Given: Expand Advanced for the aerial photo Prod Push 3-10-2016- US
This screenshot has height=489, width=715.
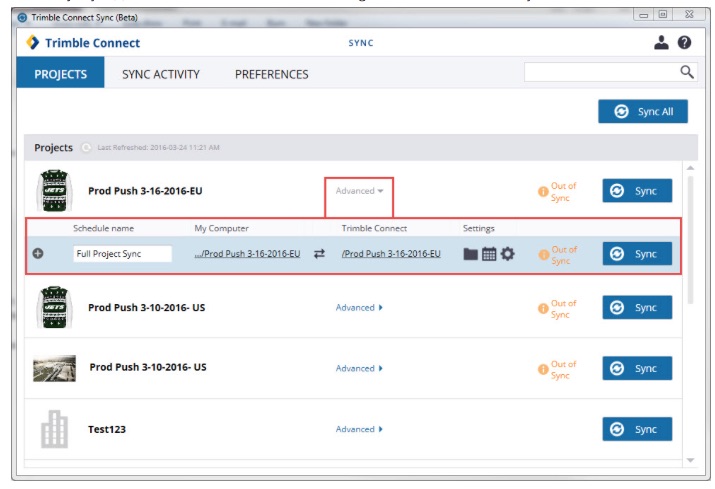Looking at the screenshot, I should click(359, 368).
